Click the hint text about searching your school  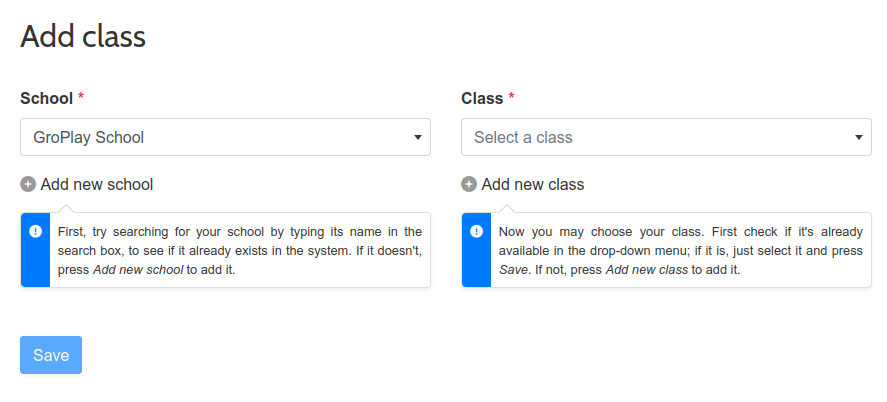coord(240,250)
